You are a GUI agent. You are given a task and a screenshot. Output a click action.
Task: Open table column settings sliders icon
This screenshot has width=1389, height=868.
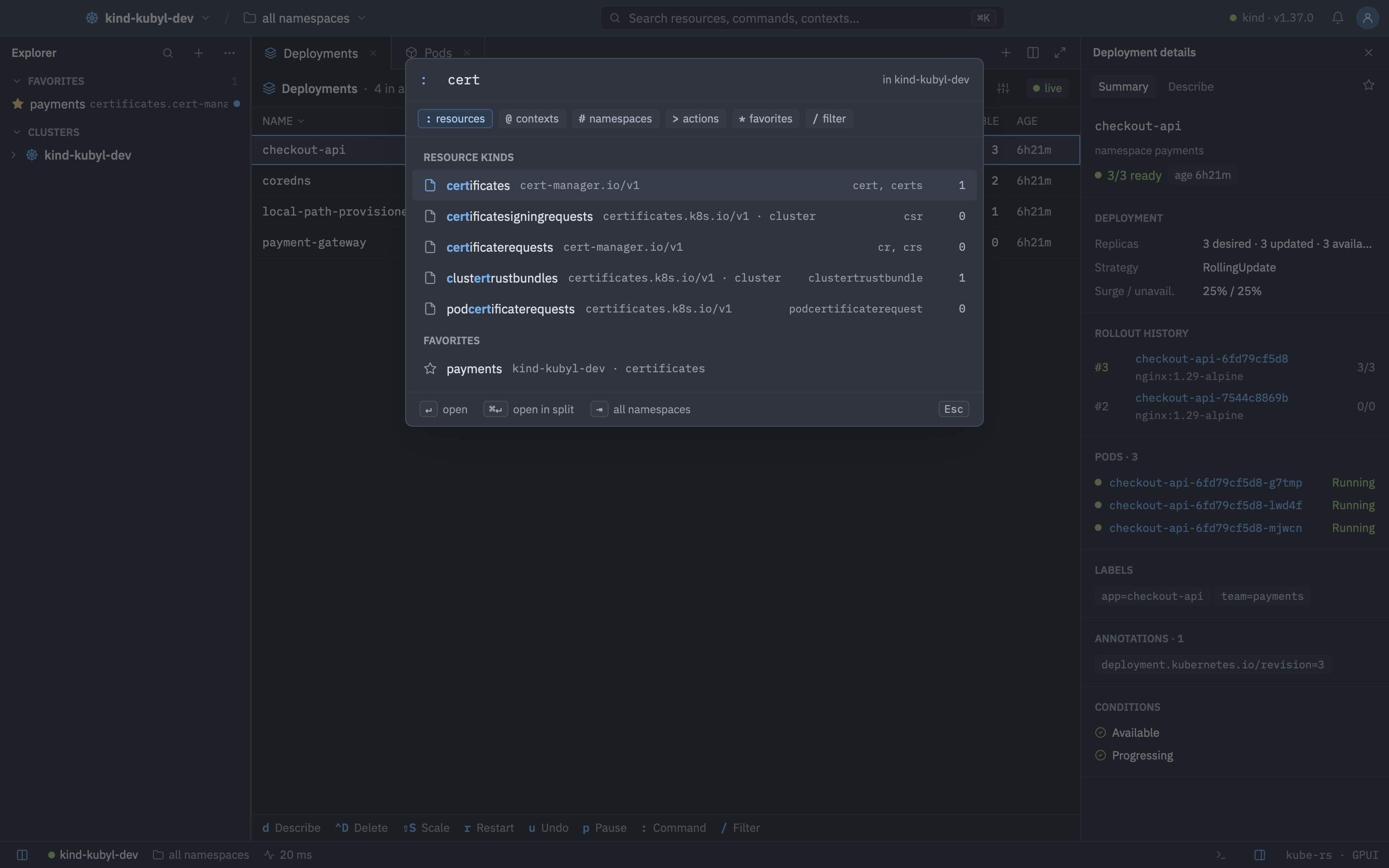coord(1003,88)
